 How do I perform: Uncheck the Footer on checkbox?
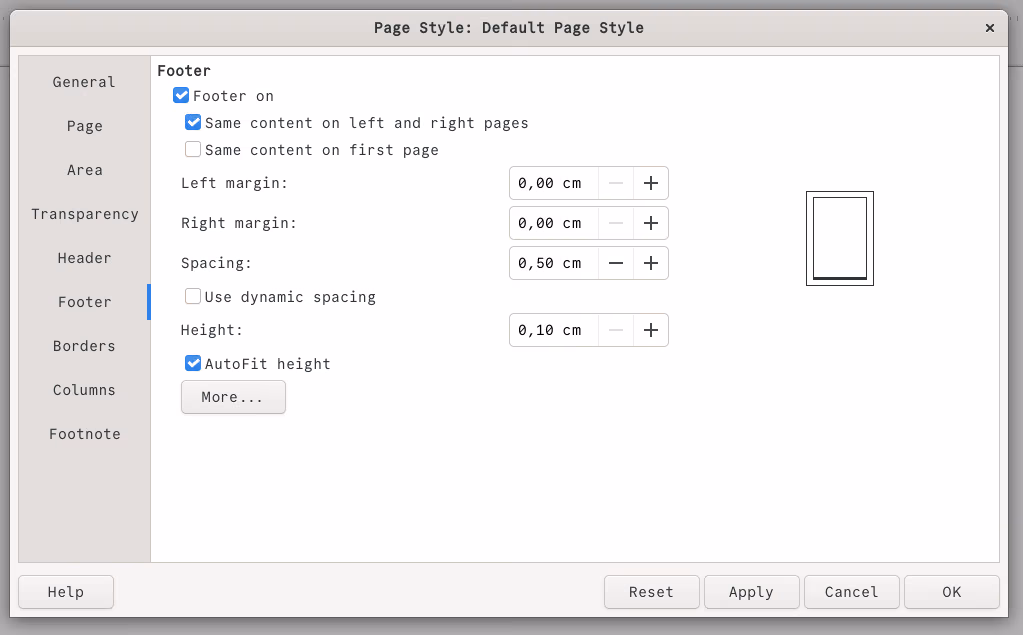tap(181, 95)
